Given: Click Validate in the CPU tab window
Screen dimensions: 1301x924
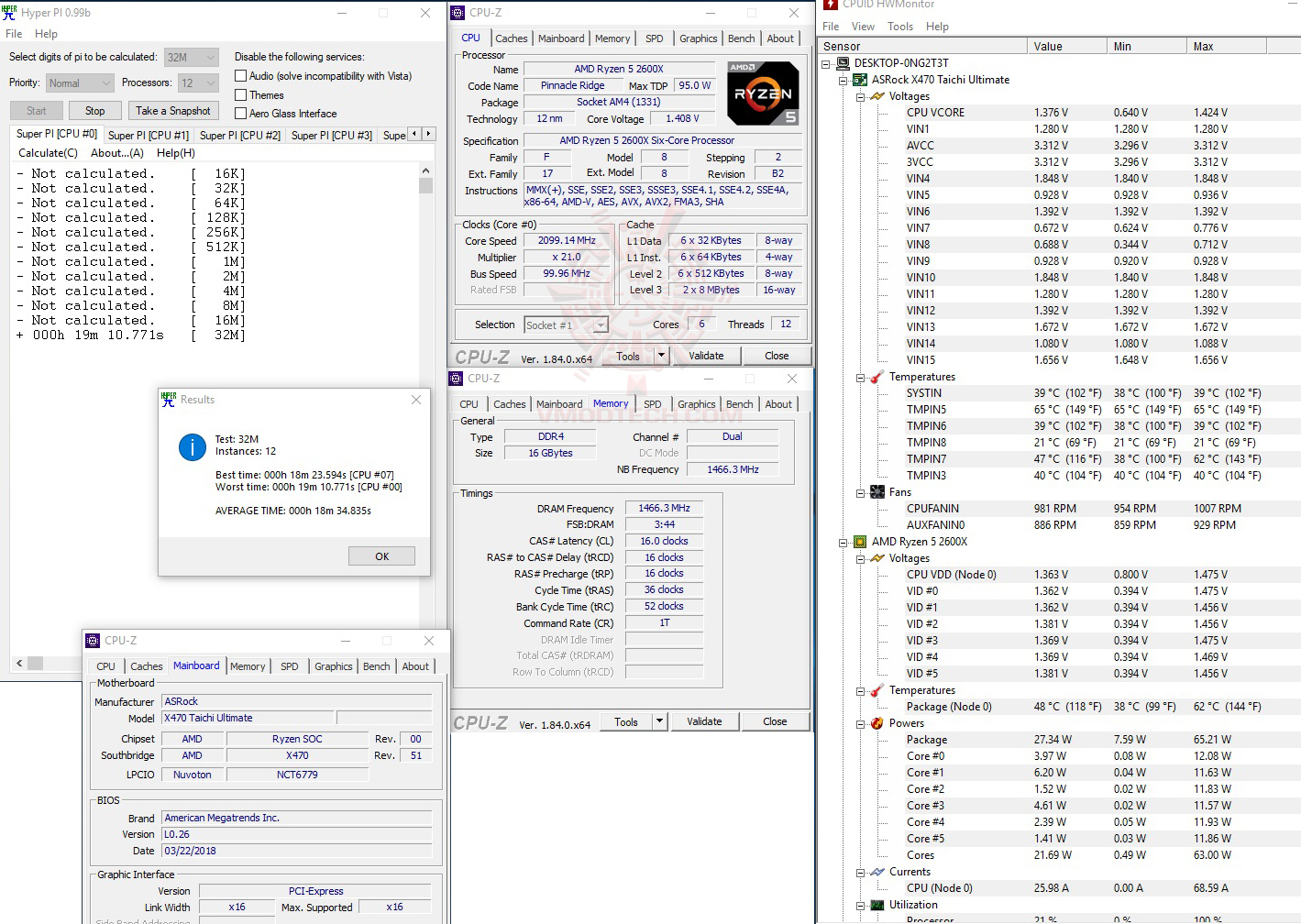Looking at the screenshot, I should coord(706,356).
